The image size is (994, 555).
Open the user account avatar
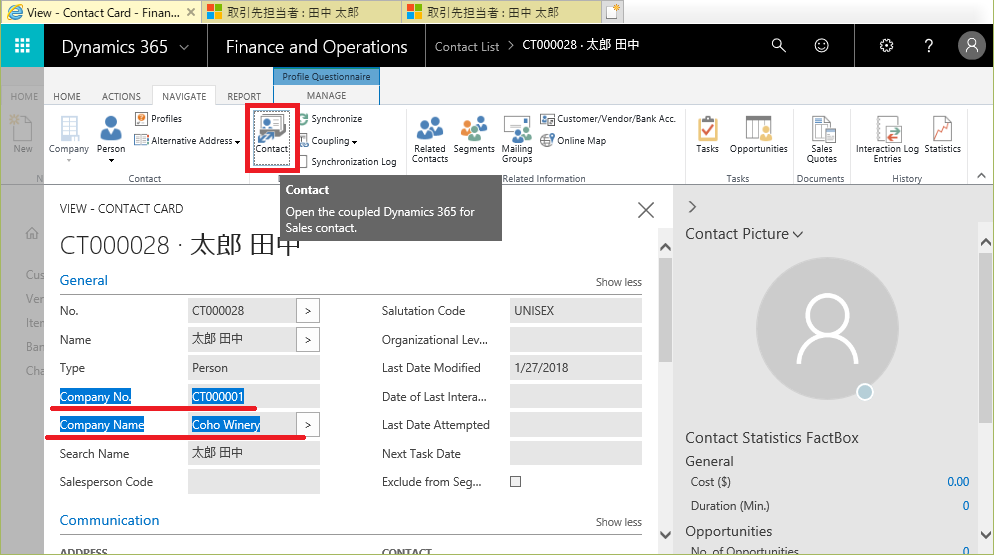(971, 46)
